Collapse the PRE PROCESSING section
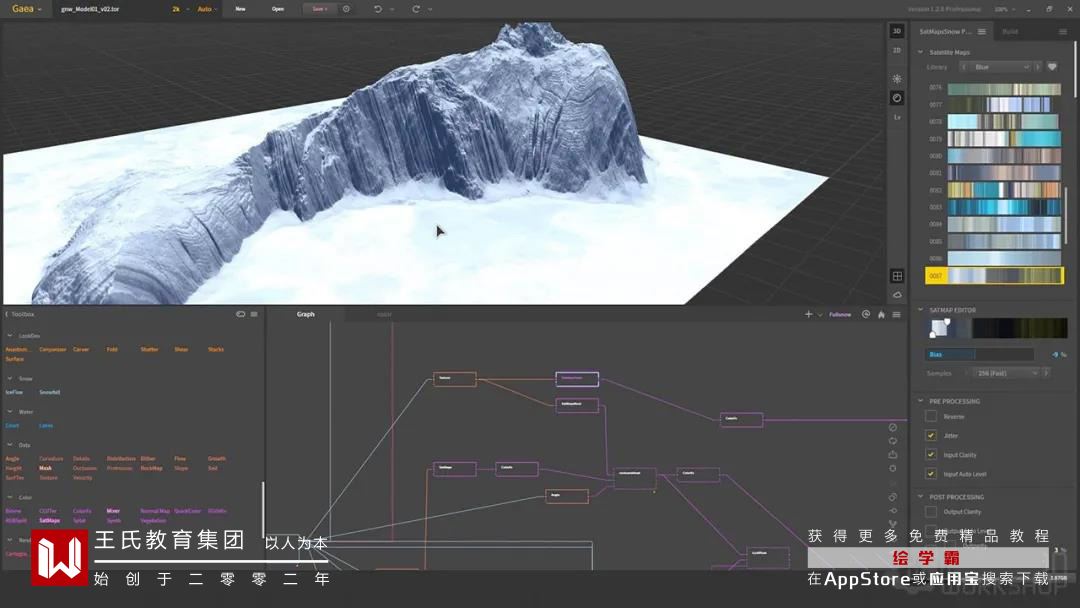The width and height of the screenshot is (1080, 608). pyautogui.click(x=920, y=401)
